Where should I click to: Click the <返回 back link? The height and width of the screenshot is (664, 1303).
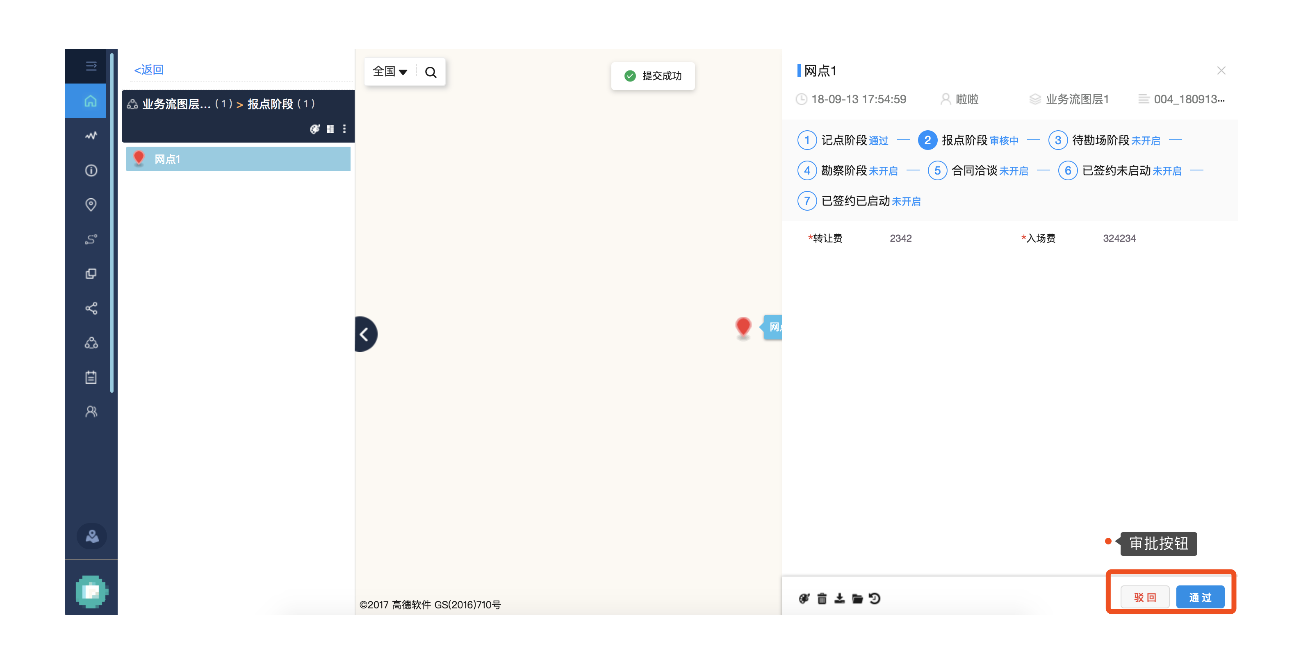point(149,70)
